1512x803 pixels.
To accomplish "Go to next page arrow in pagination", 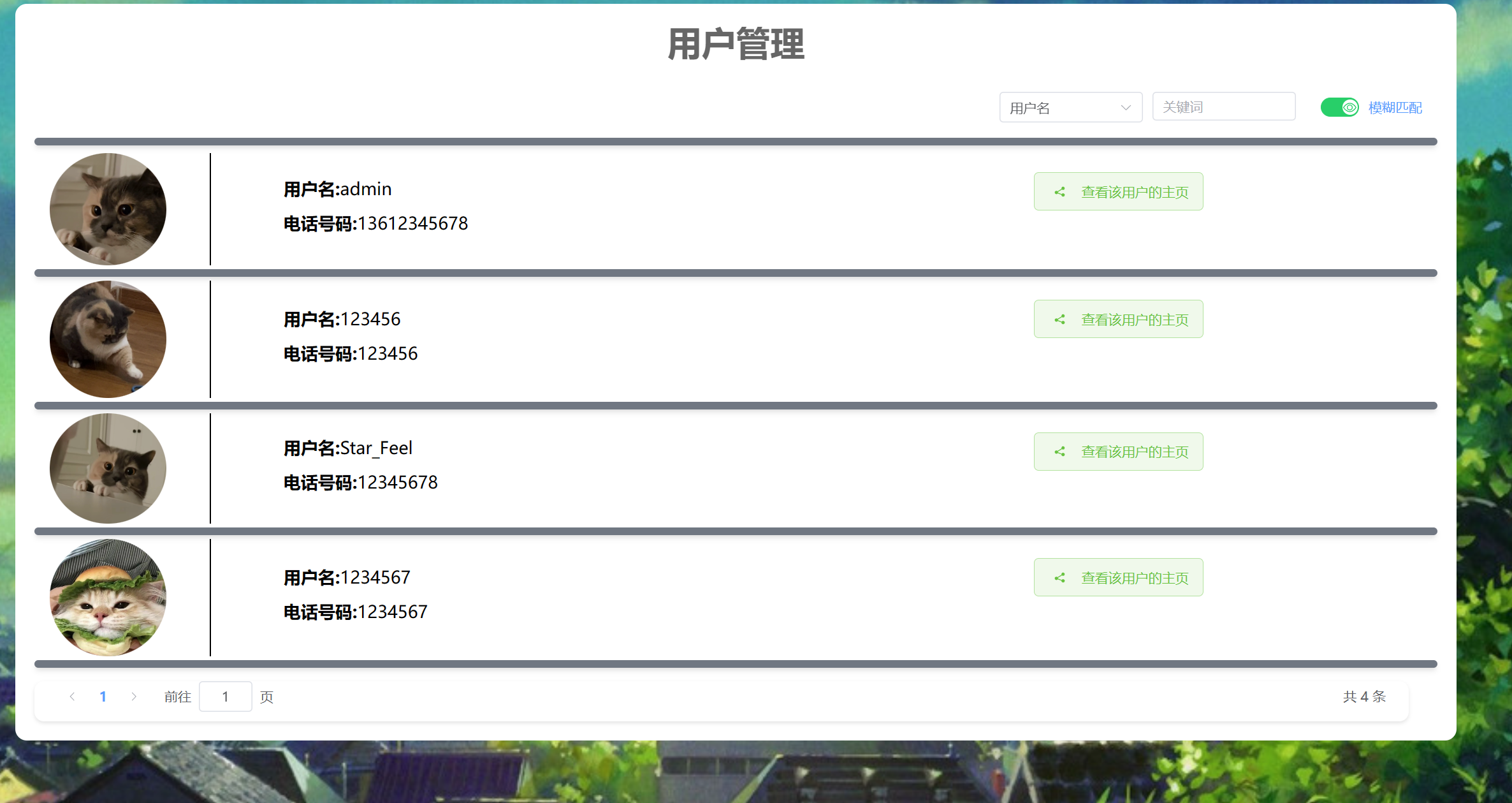I will tap(134, 696).
